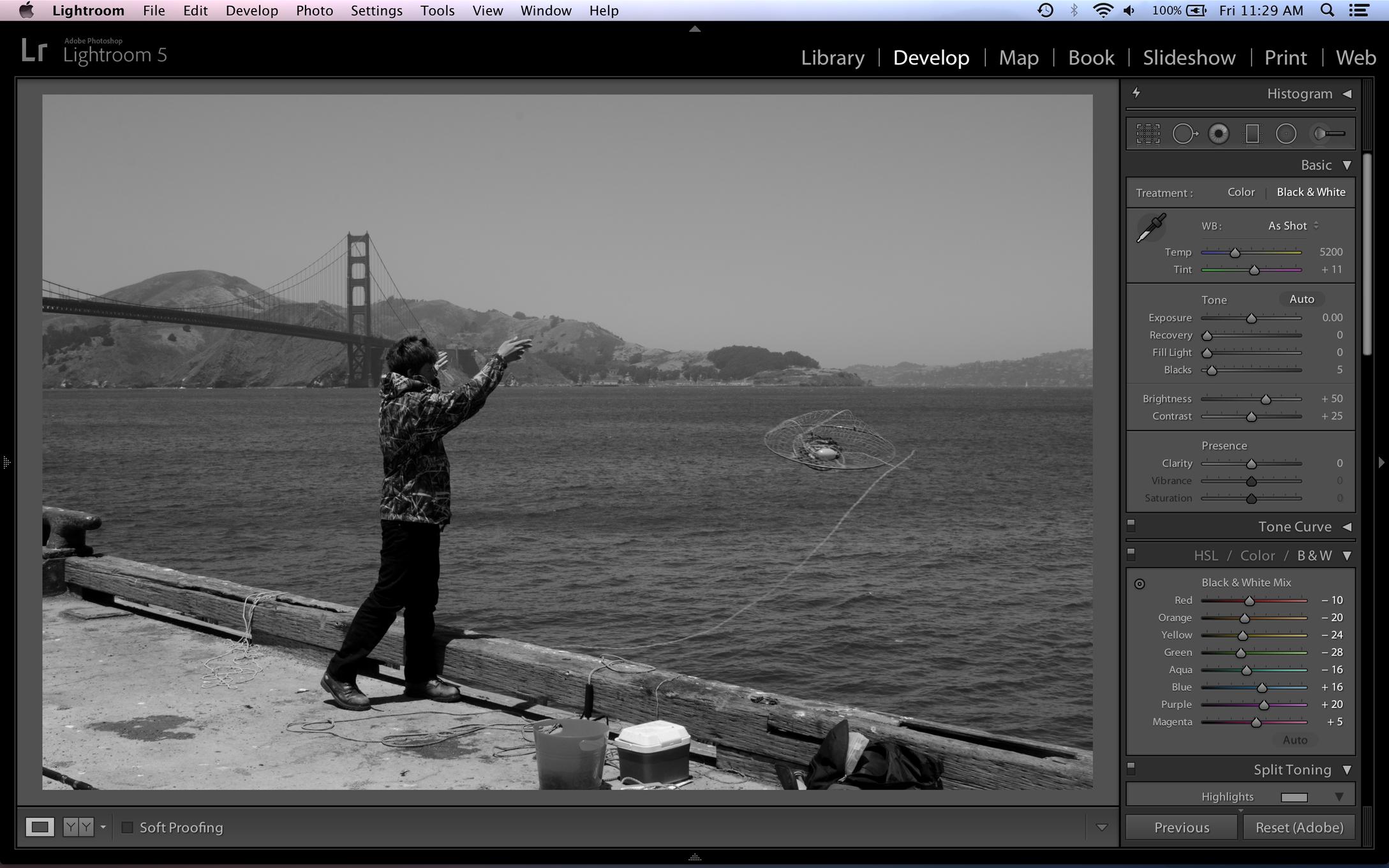Toggle the Split Toning panel switch
The image size is (1389, 868).
pos(1131,767)
